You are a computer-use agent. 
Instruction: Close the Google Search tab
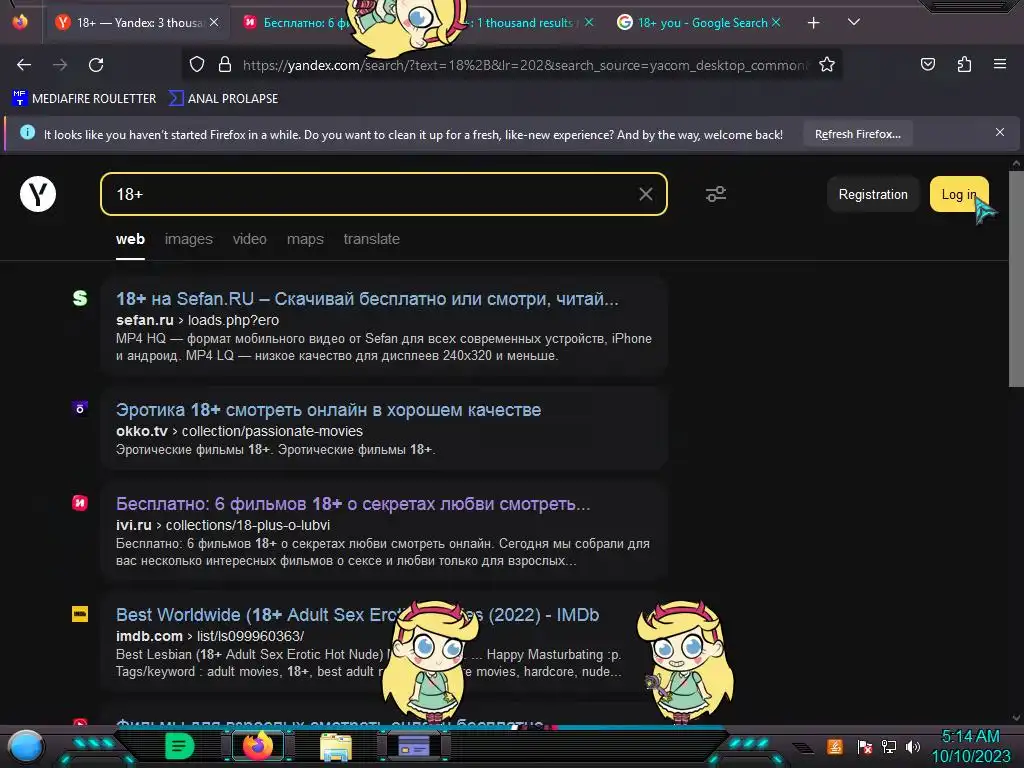pos(776,22)
